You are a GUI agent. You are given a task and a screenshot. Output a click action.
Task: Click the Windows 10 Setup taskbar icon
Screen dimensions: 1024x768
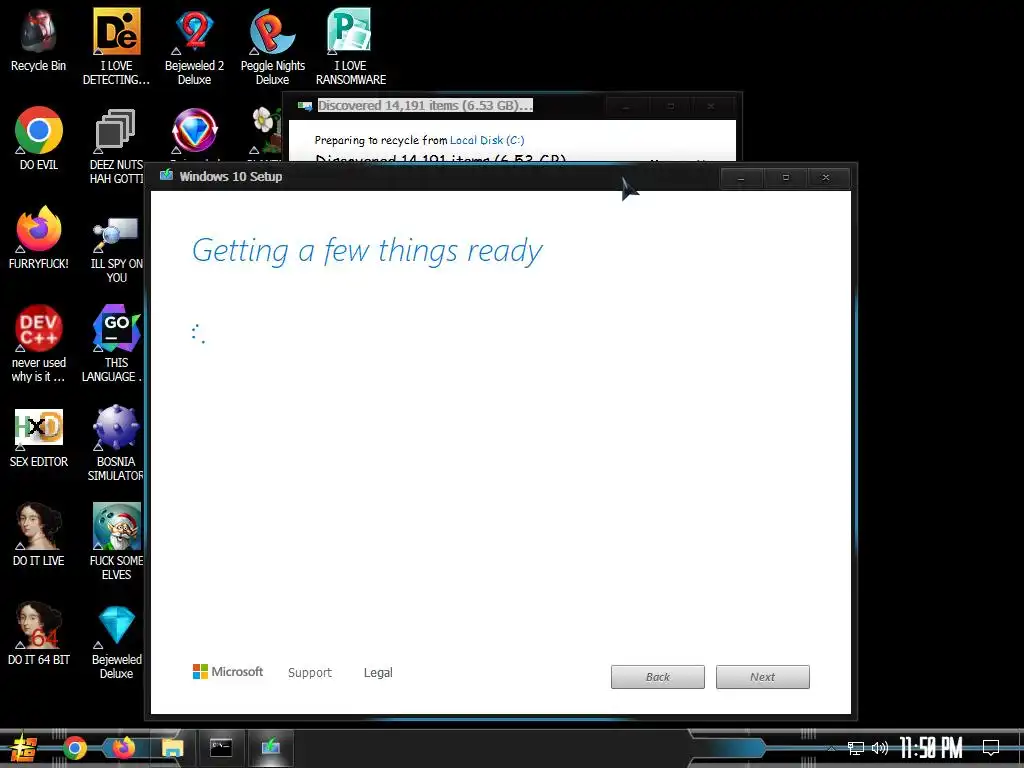click(270, 748)
